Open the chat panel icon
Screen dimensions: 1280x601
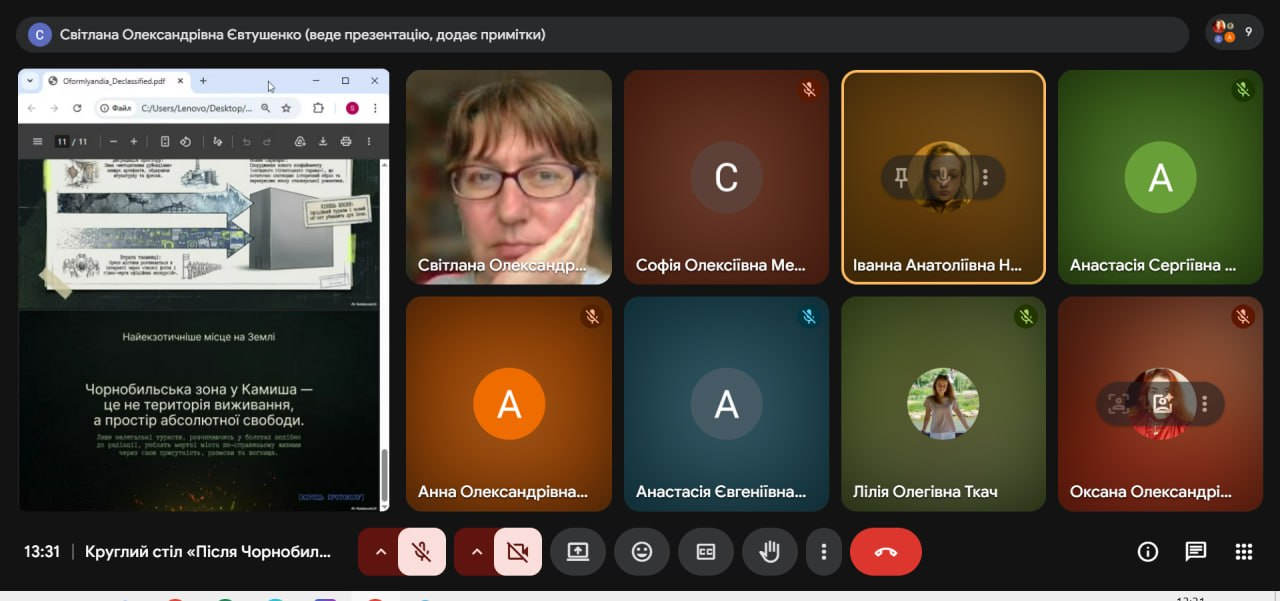click(1195, 552)
